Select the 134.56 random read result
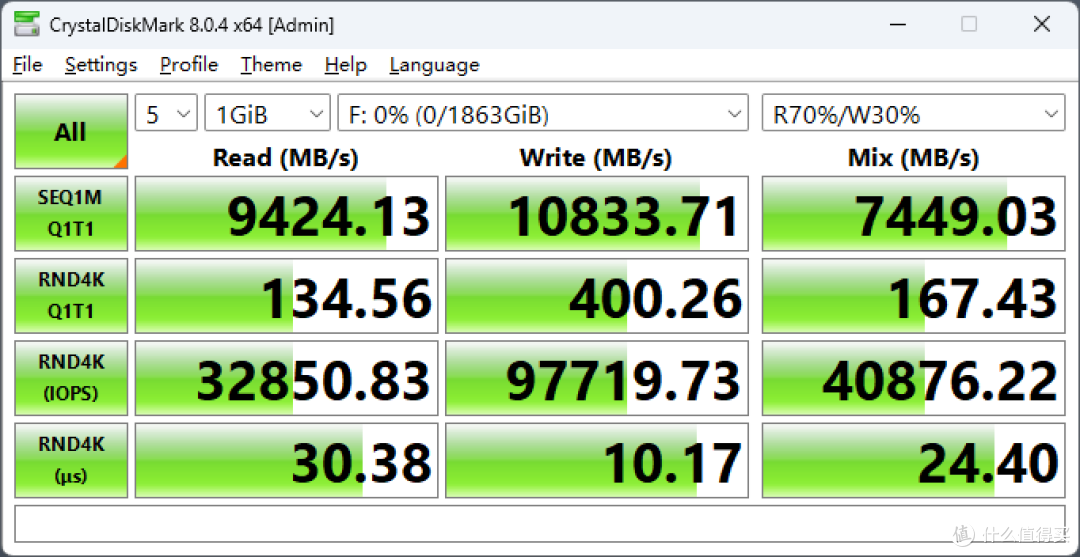Image resolution: width=1080 pixels, height=557 pixels. pos(287,296)
